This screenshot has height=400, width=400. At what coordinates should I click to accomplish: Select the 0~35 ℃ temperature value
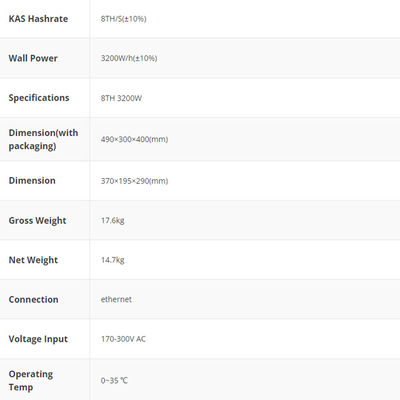point(114,380)
